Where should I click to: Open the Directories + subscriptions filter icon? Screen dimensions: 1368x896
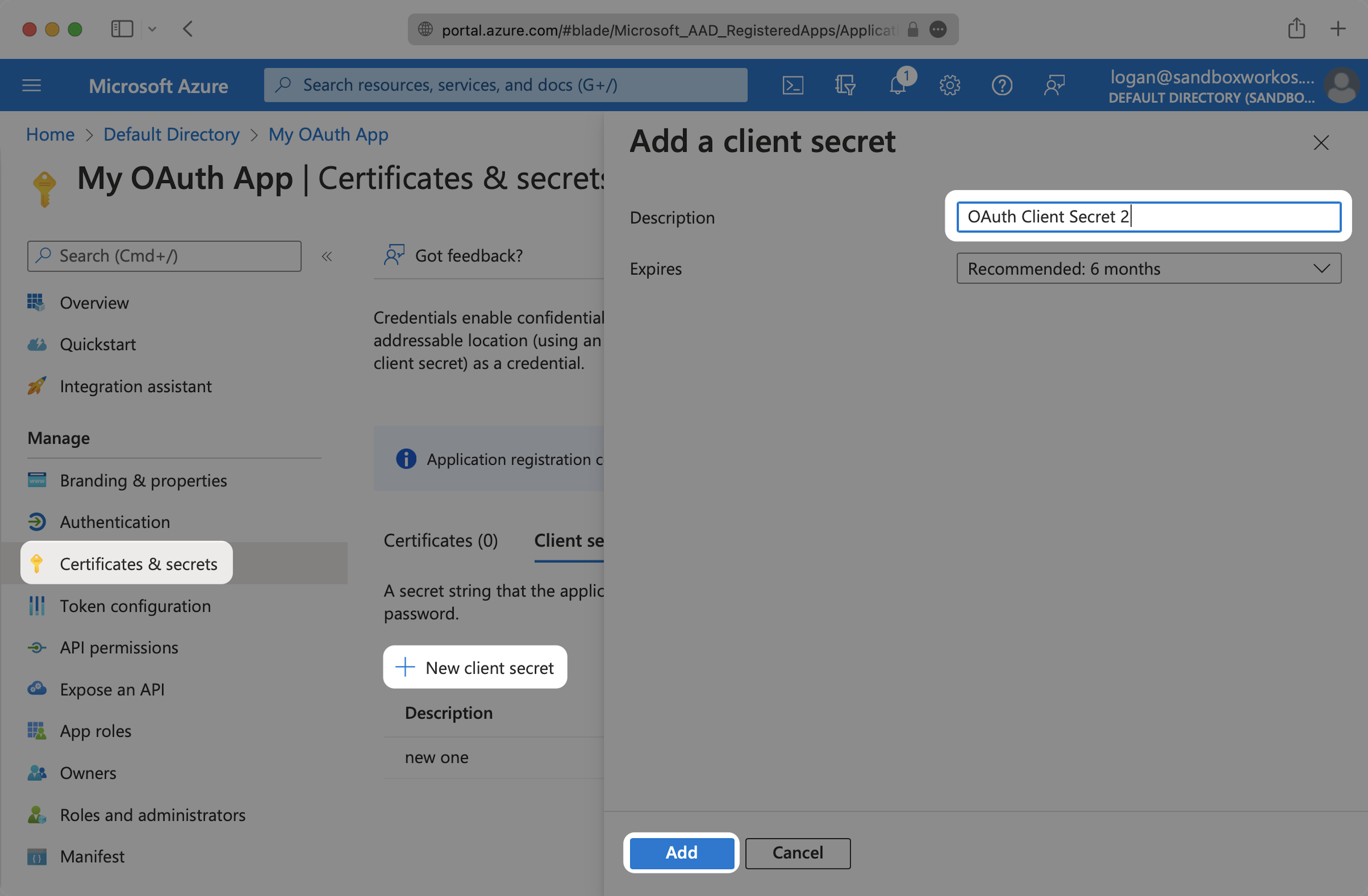click(844, 85)
